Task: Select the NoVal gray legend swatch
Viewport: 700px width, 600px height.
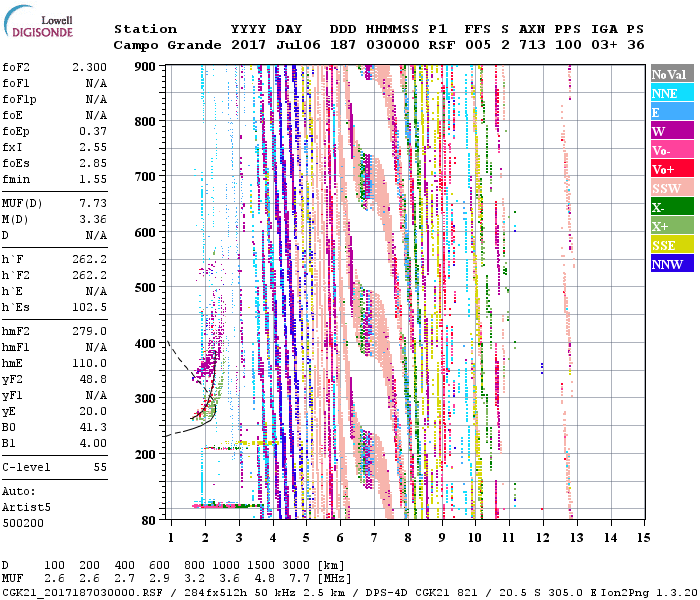Action: [x=670, y=74]
